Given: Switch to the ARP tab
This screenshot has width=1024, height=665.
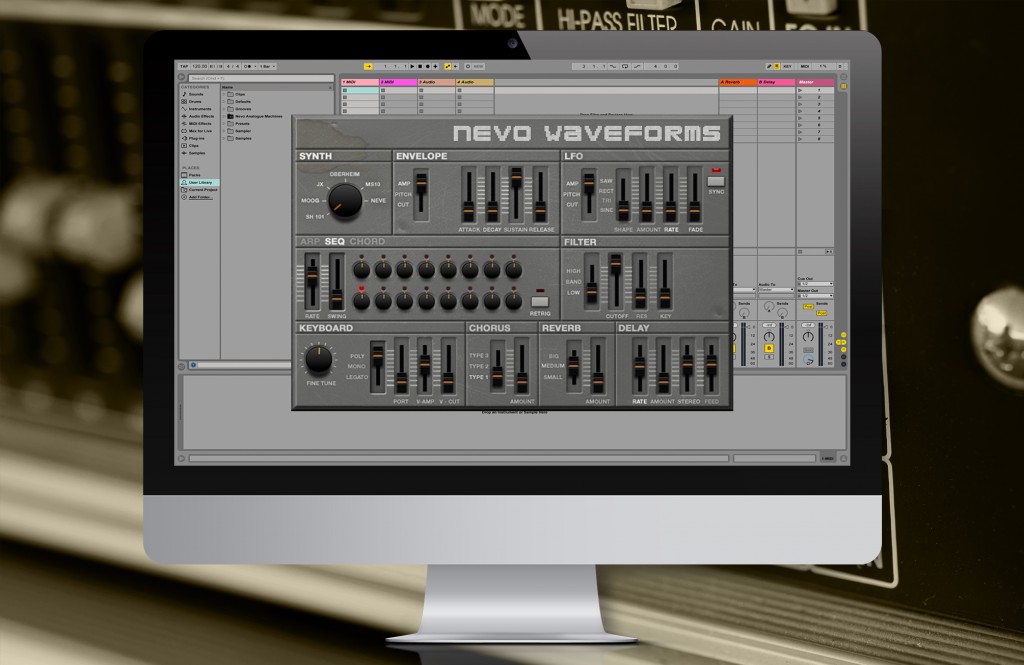Looking at the screenshot, I should pos(310,242).
